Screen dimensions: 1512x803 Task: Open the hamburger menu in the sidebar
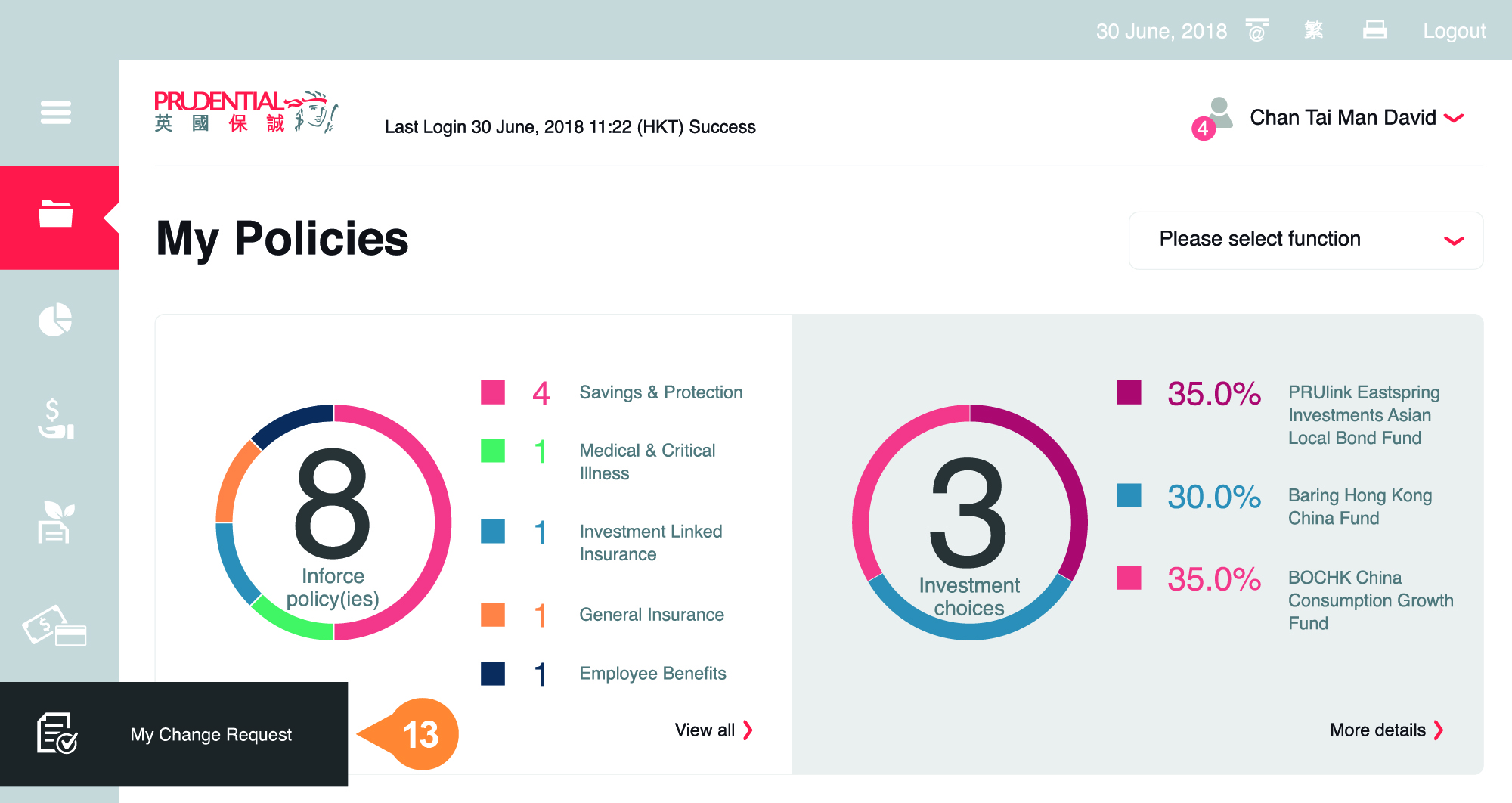[56, 113]
